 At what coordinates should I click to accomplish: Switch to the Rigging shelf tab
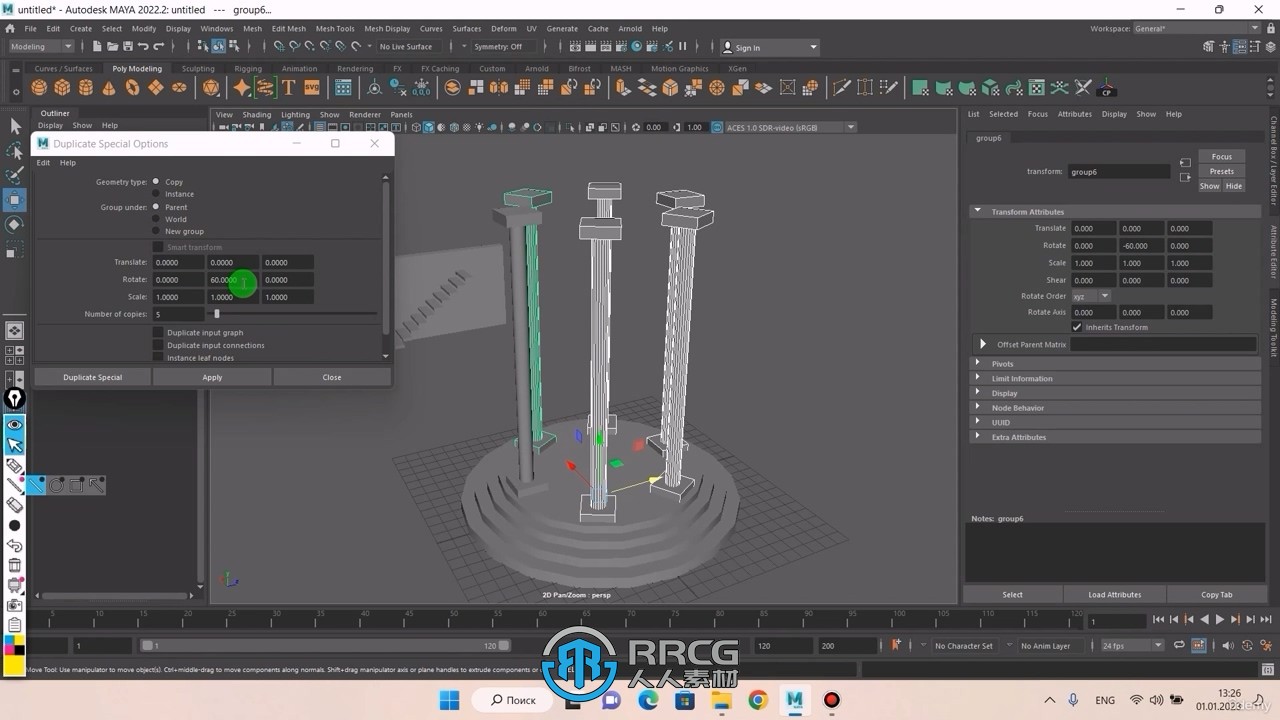248,69
